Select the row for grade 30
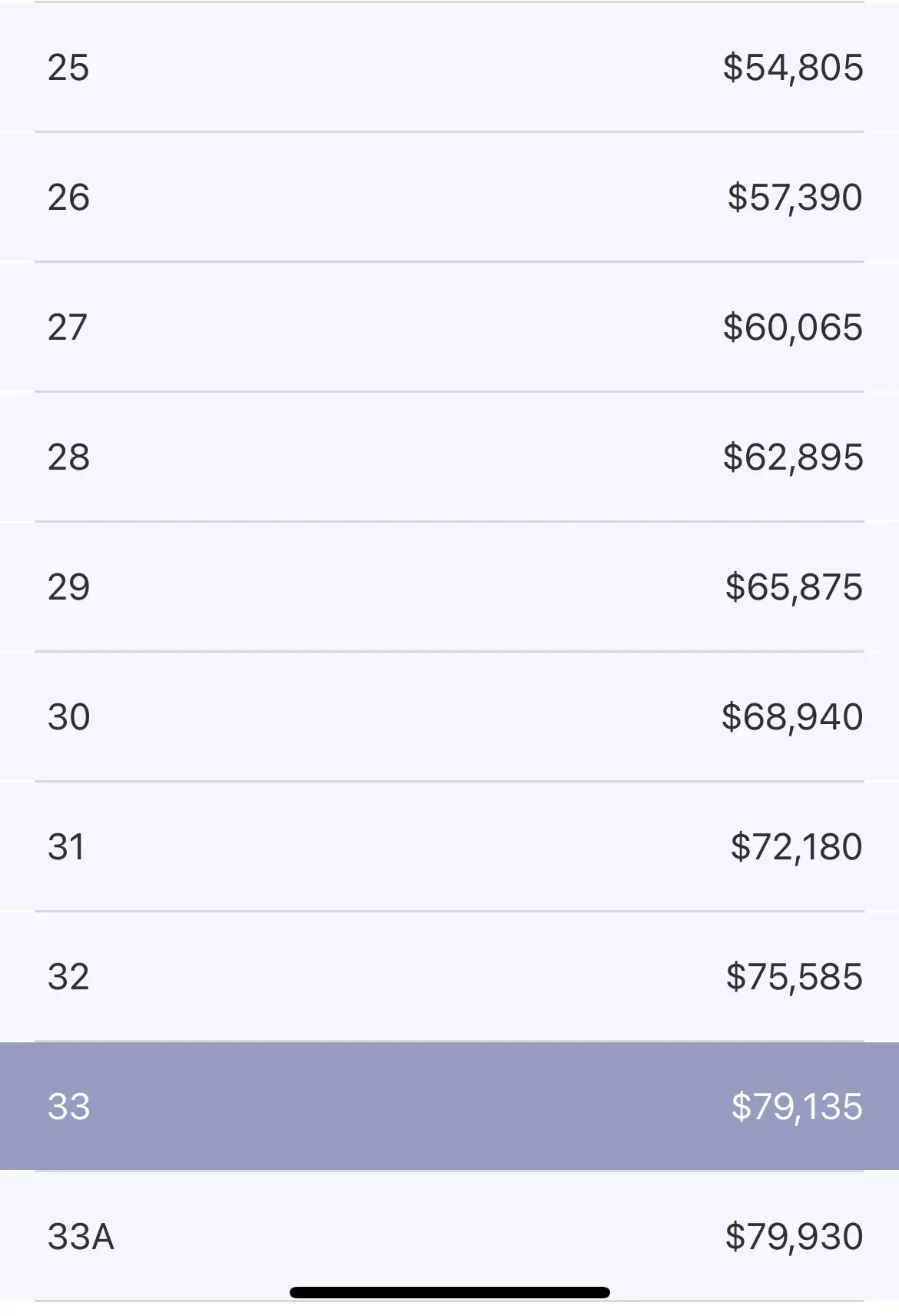This screenshot has width=899, height=1316. 449,716
